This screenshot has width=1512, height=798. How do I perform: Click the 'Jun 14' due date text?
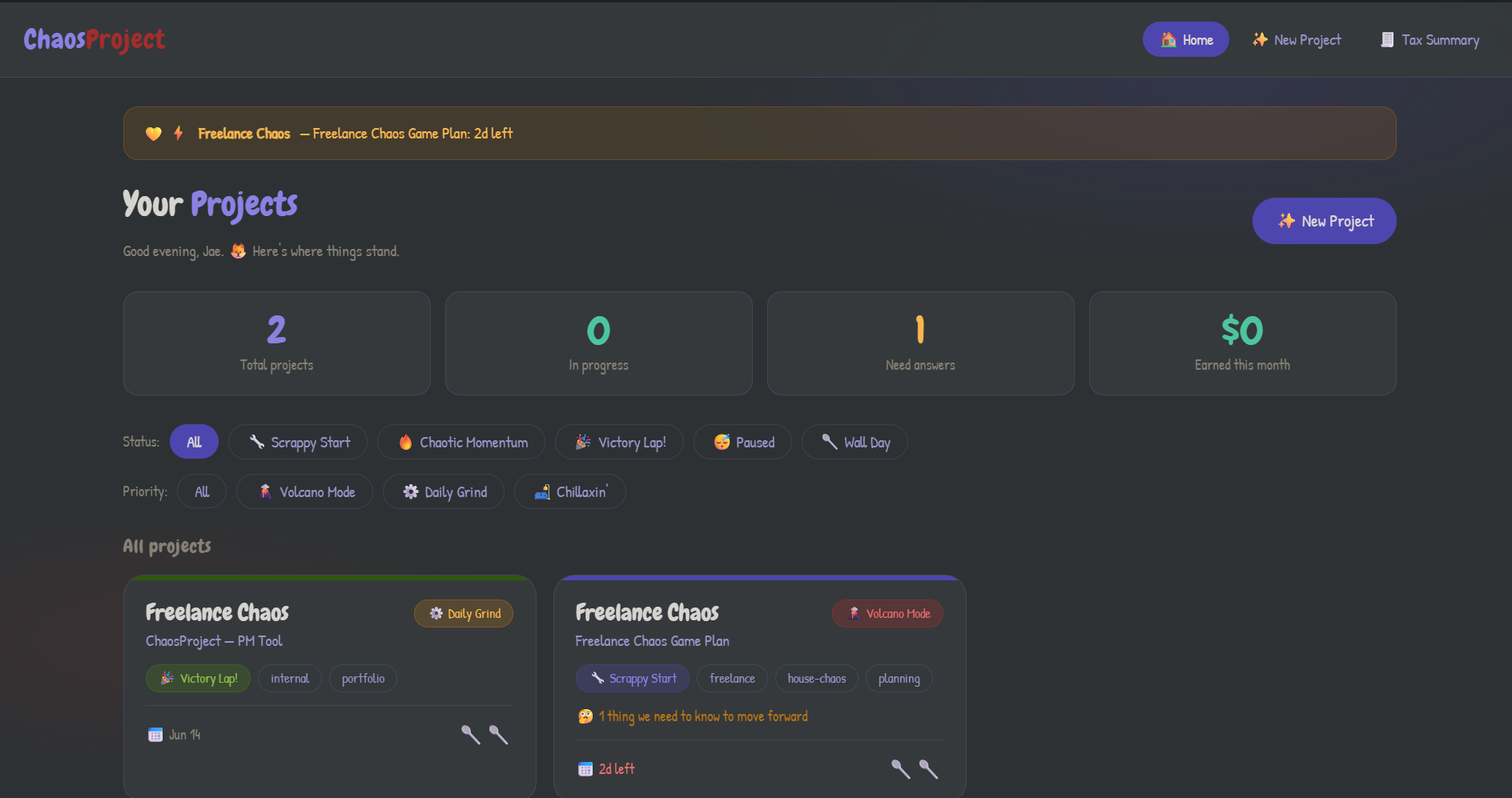point(185,735)
